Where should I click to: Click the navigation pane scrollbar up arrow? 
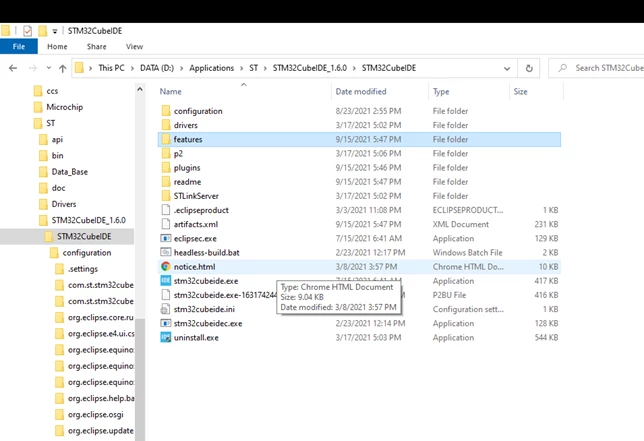[140, 89]
